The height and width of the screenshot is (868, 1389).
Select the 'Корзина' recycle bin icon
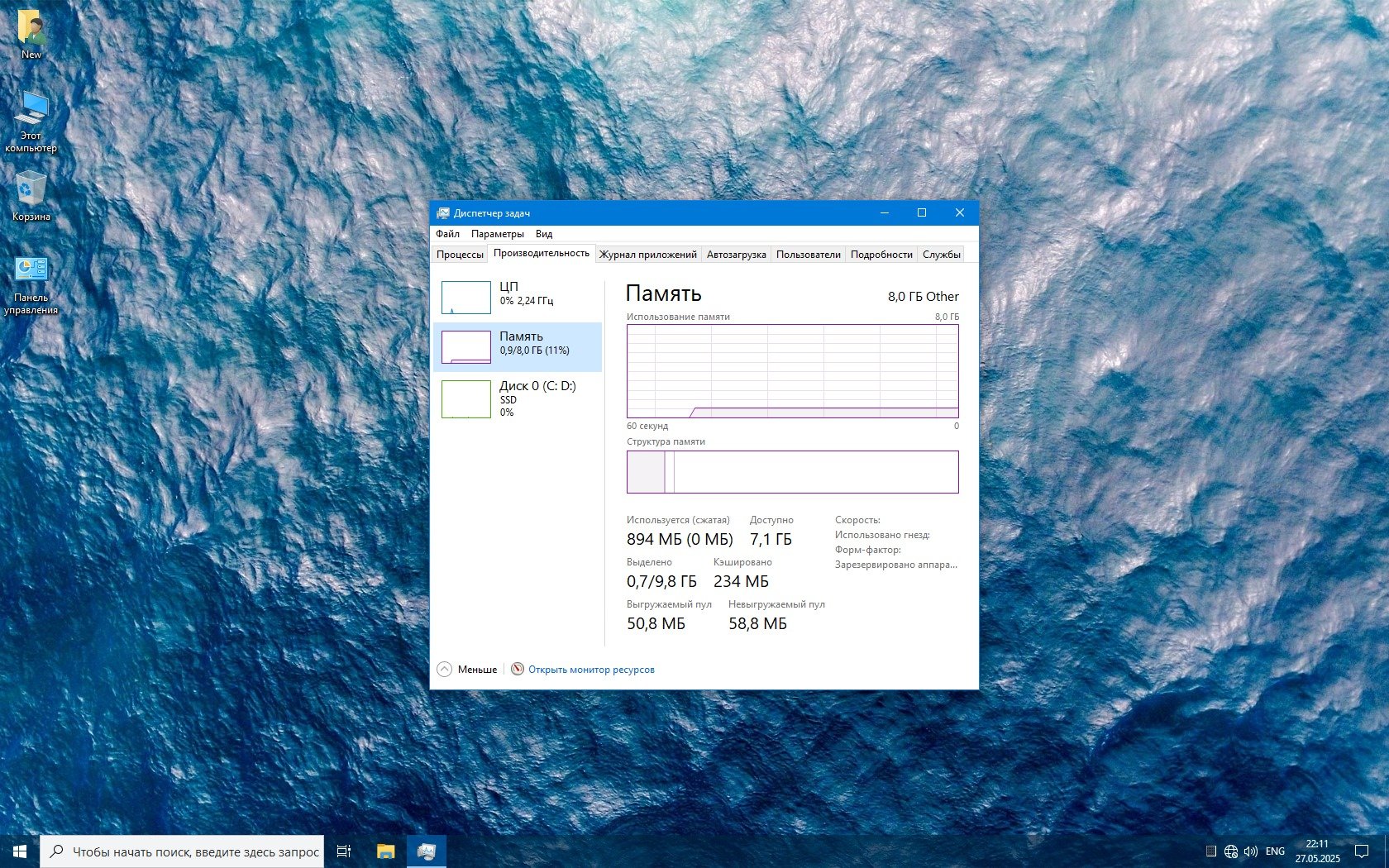click(31, 196)
